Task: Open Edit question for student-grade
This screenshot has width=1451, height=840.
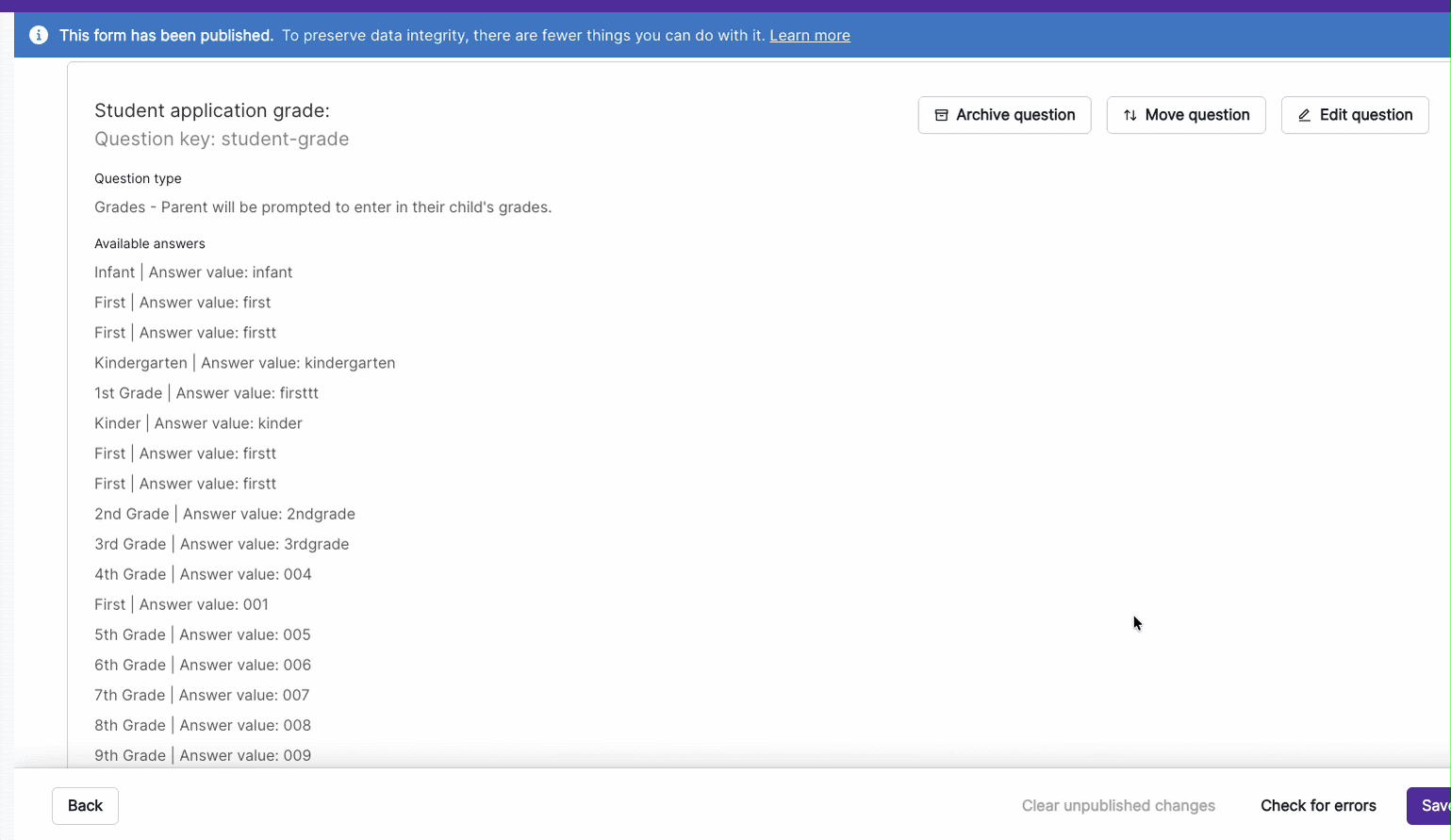Action: [x=1355, y=115]
